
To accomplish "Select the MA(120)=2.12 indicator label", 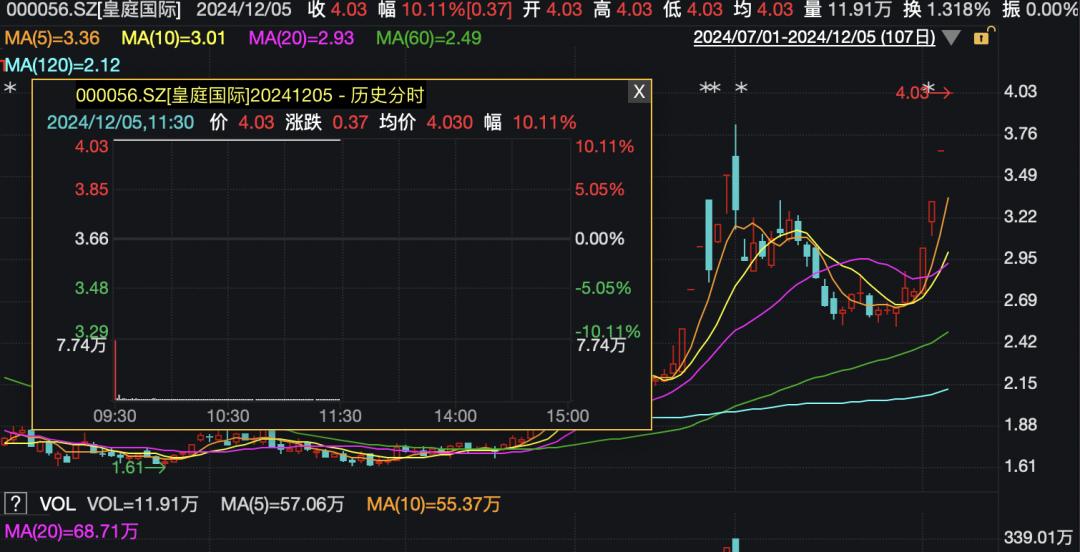I will [63, 65].
